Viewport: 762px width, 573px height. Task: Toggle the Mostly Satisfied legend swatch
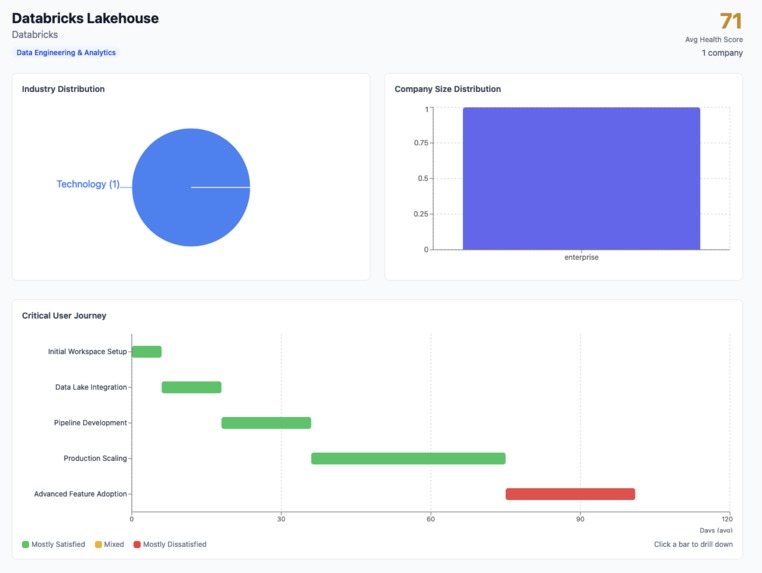tap(25, 544)
